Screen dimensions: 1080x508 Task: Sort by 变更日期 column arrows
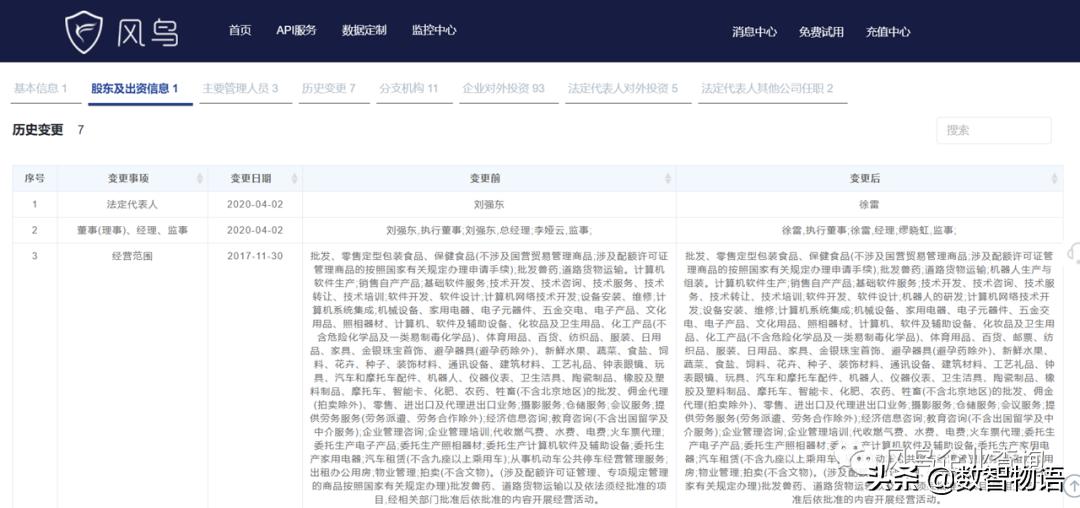tap(294, 178)
